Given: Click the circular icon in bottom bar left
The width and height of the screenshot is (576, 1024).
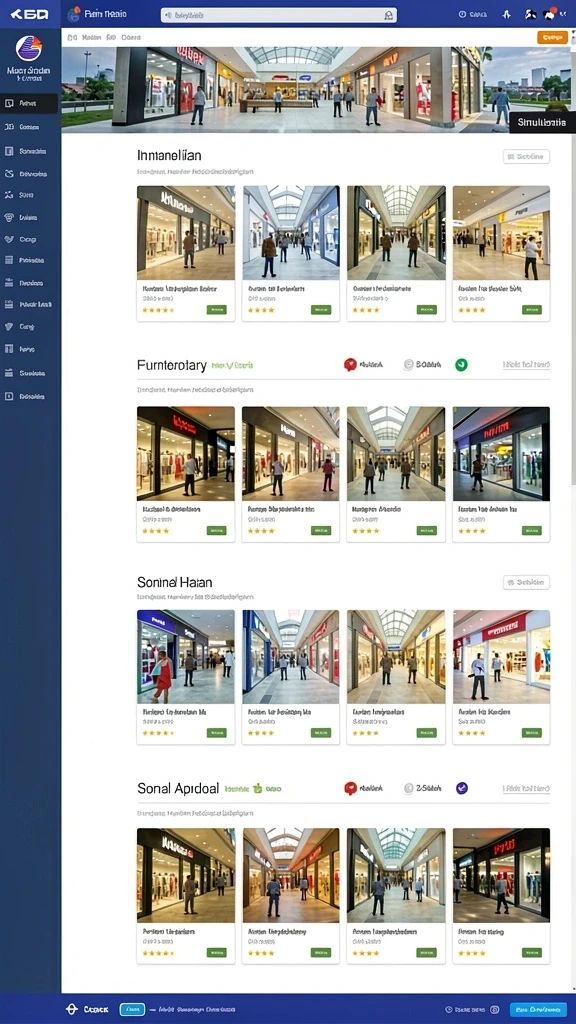Looking at the screenshot, I should pos(72,1009).
